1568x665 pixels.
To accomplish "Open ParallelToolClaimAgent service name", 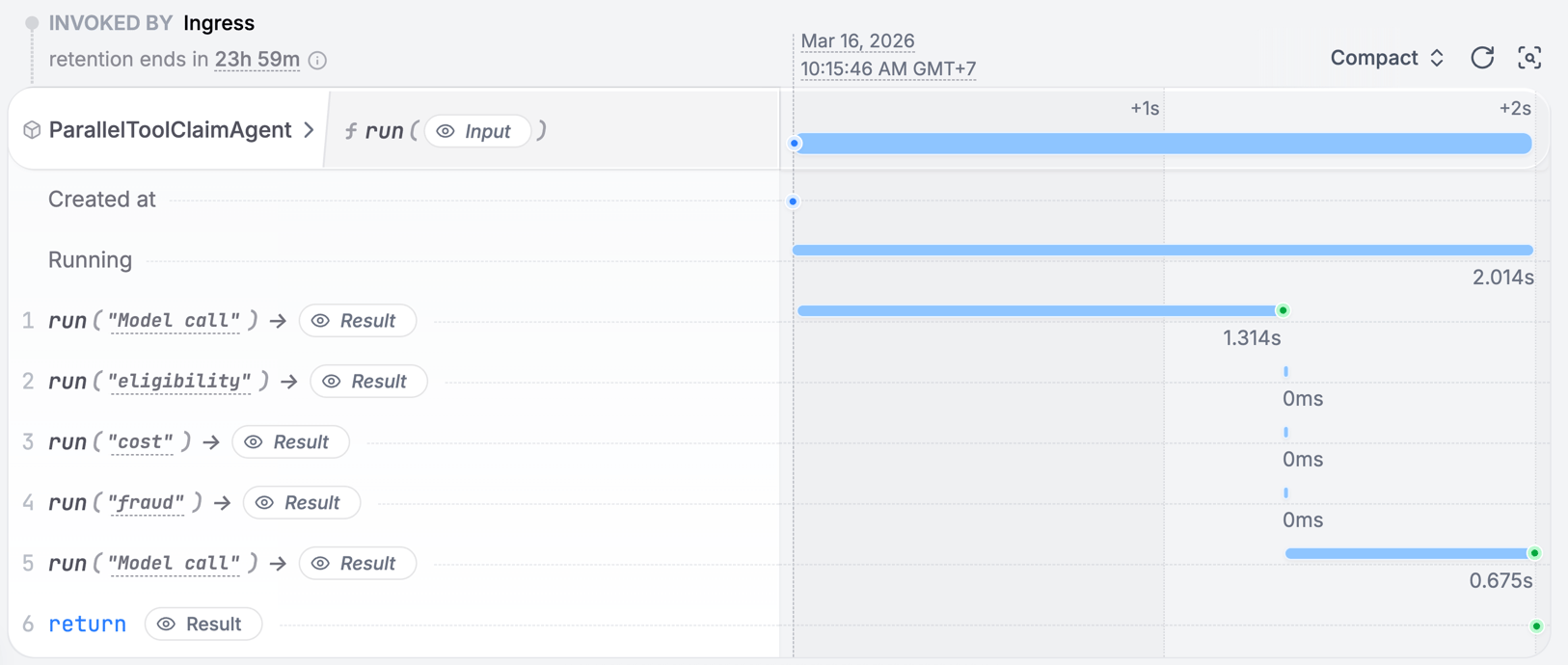I will pyautogui.click(x=170, y=130).
